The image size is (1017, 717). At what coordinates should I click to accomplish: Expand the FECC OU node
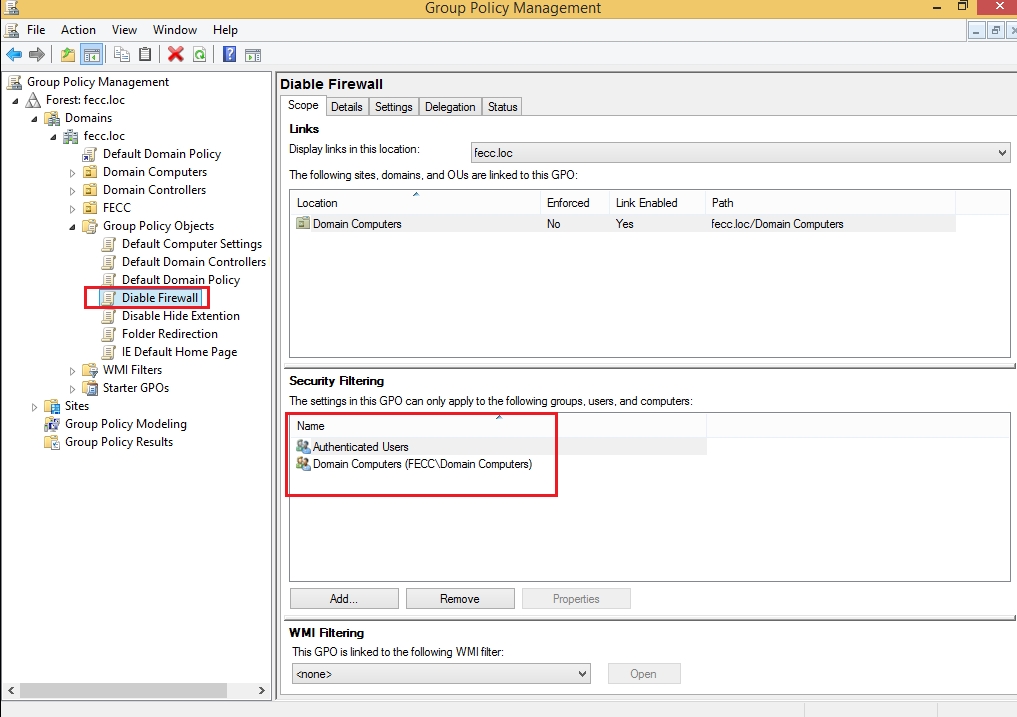(73, 209)
